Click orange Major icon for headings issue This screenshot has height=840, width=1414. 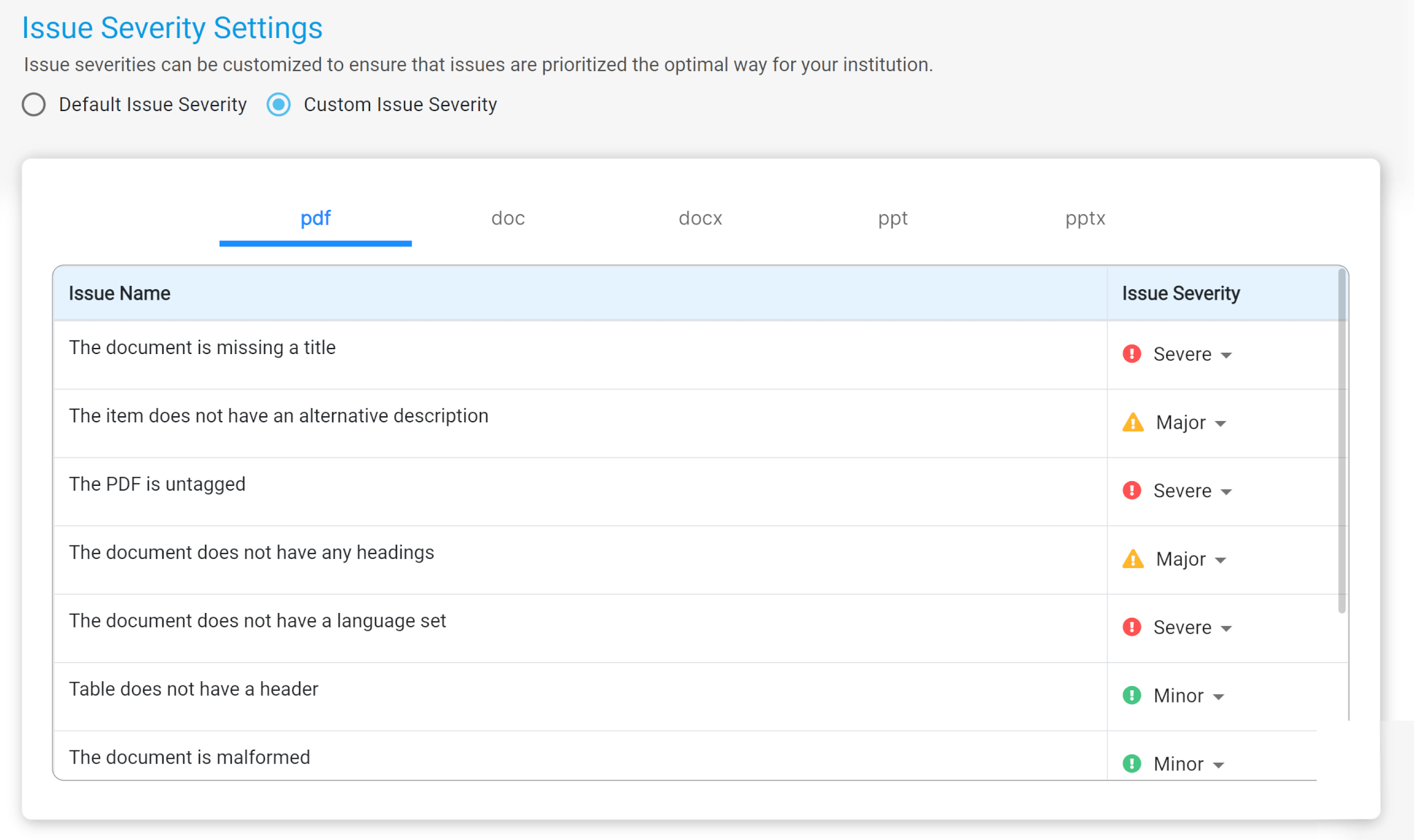[x=1133, y=559]
